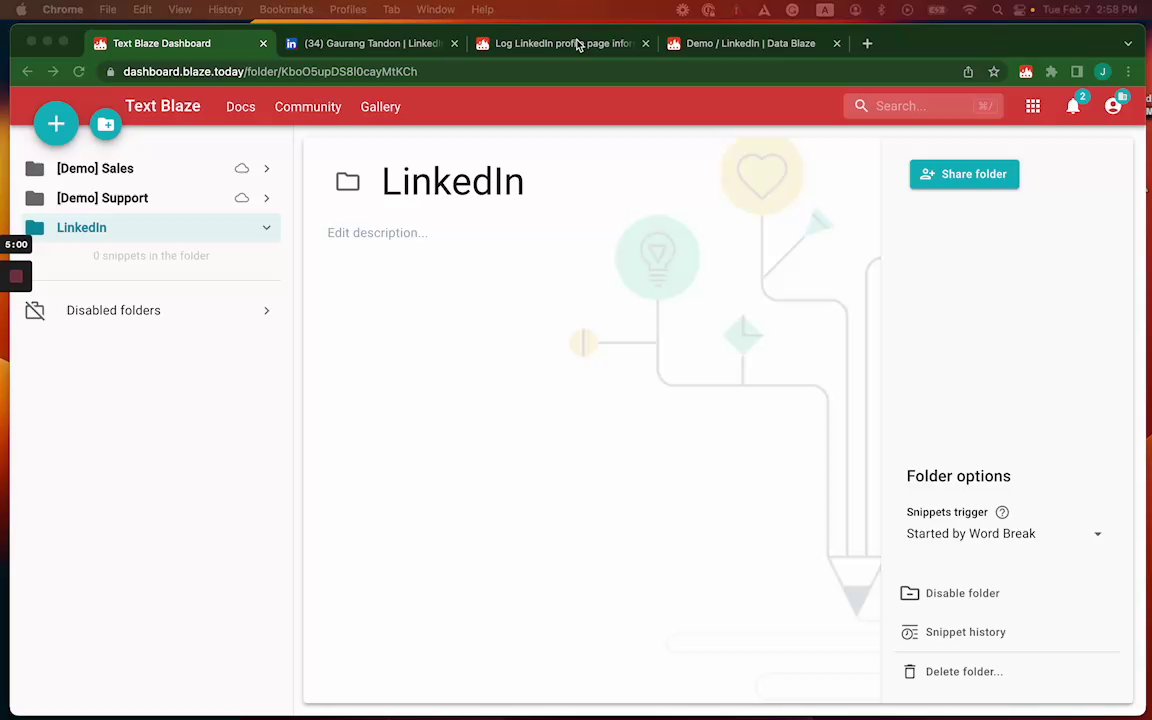The image size is (1152, 720).
Task: Click the Chrome profile avatar J
Action: pos(1103,71)
